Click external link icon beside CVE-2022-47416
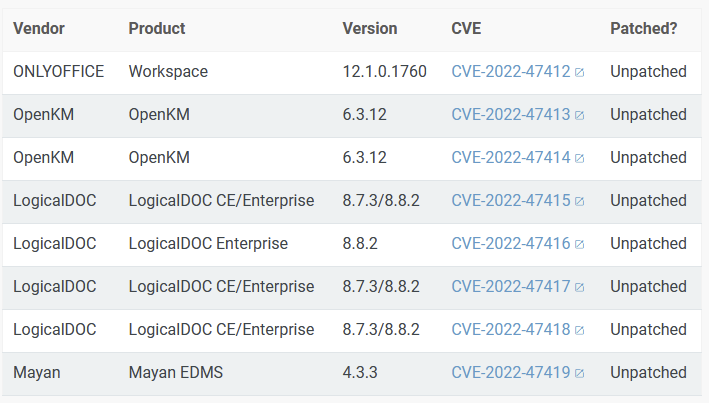Image resolution: width=709 pixels, height=403 pixels. tap(580, 245)
